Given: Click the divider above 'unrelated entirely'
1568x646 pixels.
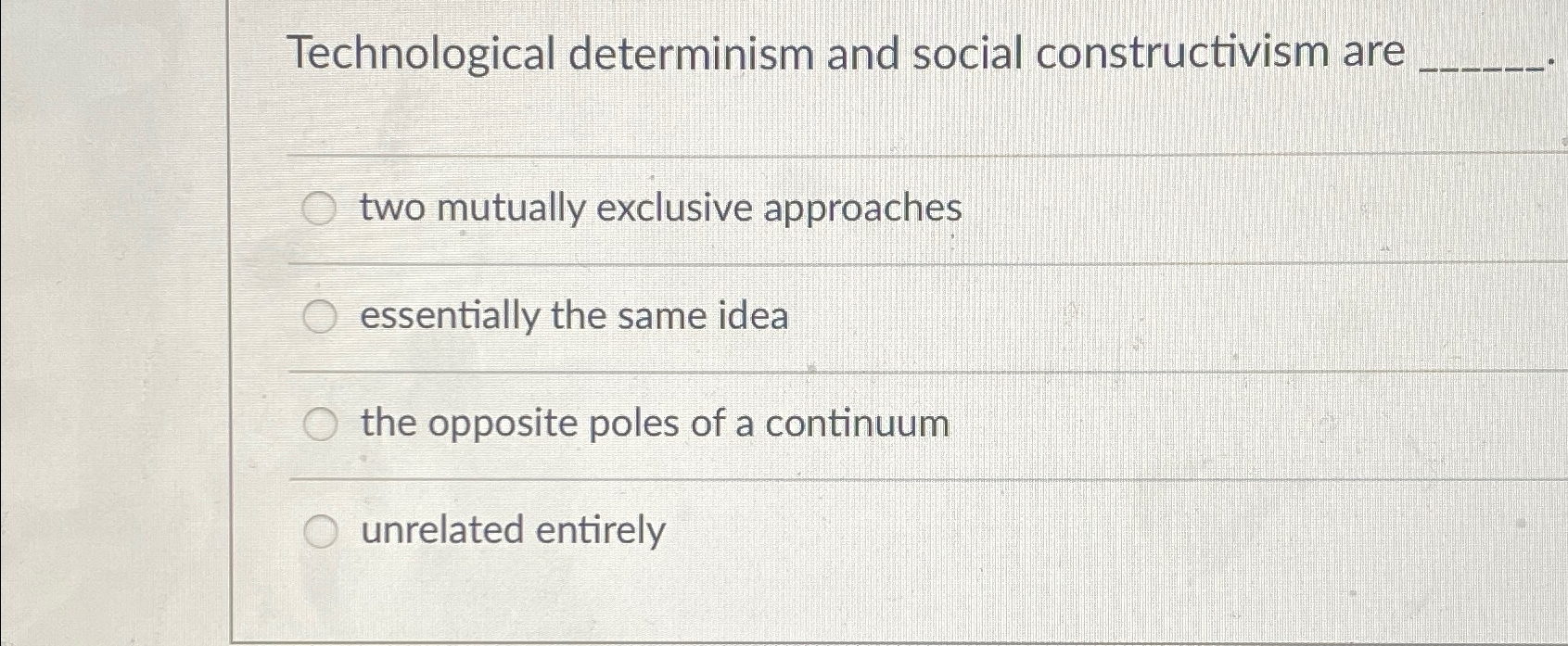Looking at the screenshot, I should (835, 480).
